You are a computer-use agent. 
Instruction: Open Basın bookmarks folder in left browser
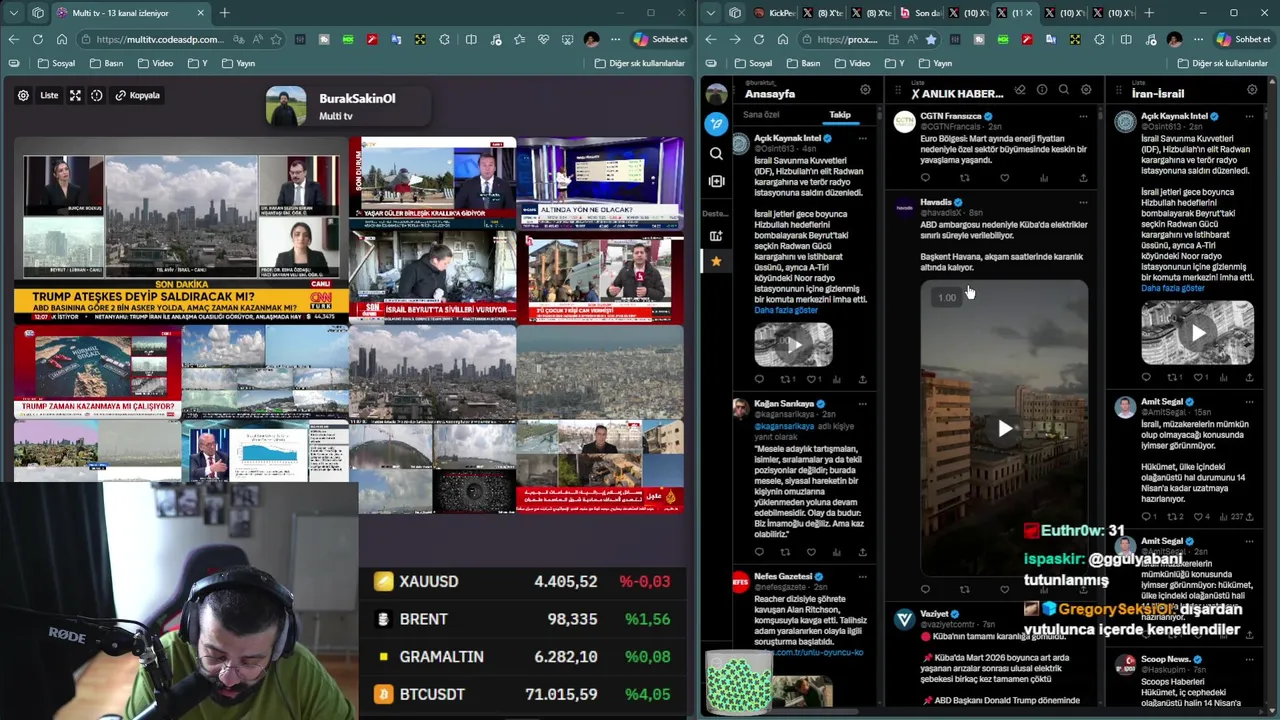(107, 63)
